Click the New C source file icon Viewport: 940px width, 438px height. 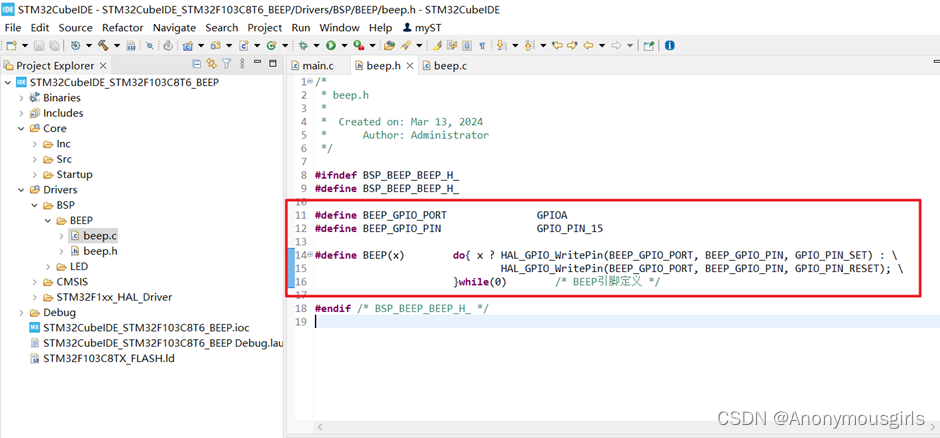tap(245, 46)
